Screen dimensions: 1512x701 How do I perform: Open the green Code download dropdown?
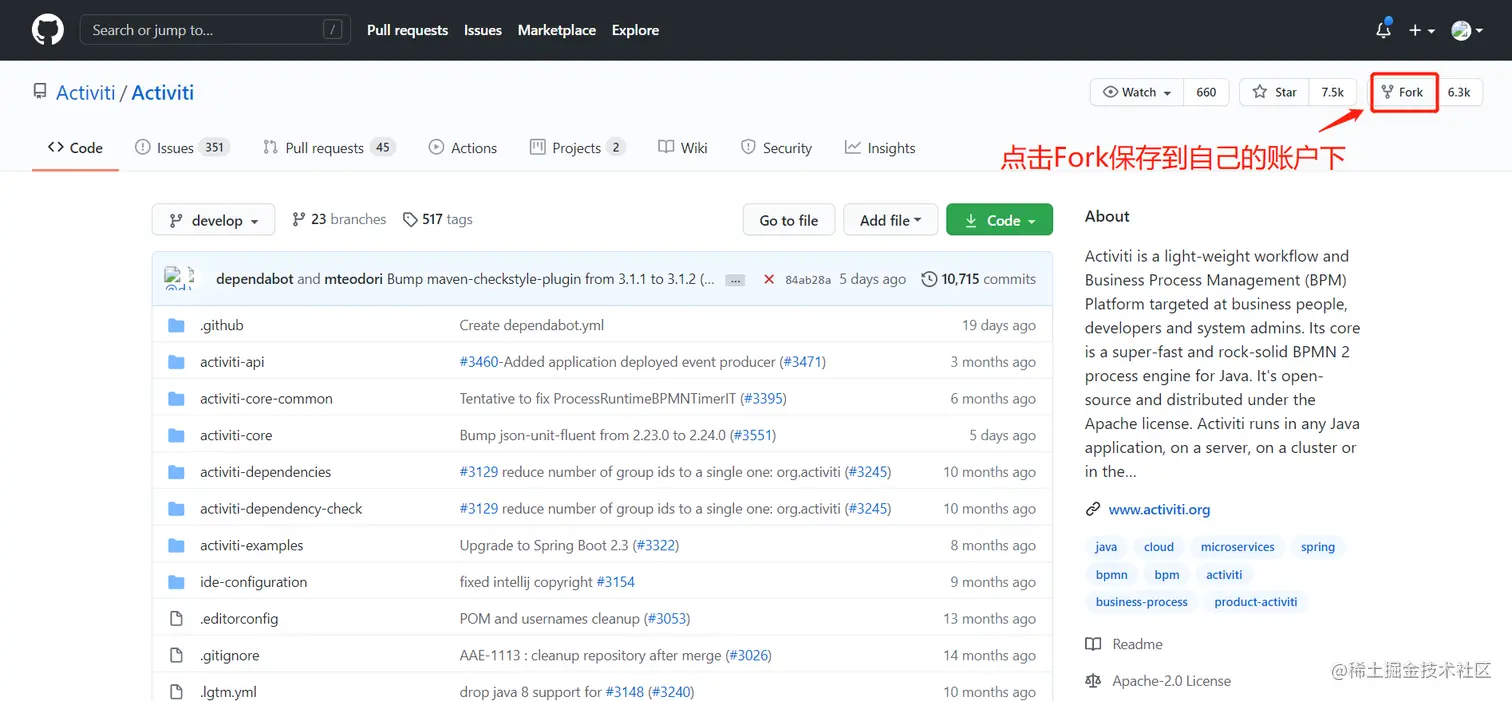pos(999,220)
